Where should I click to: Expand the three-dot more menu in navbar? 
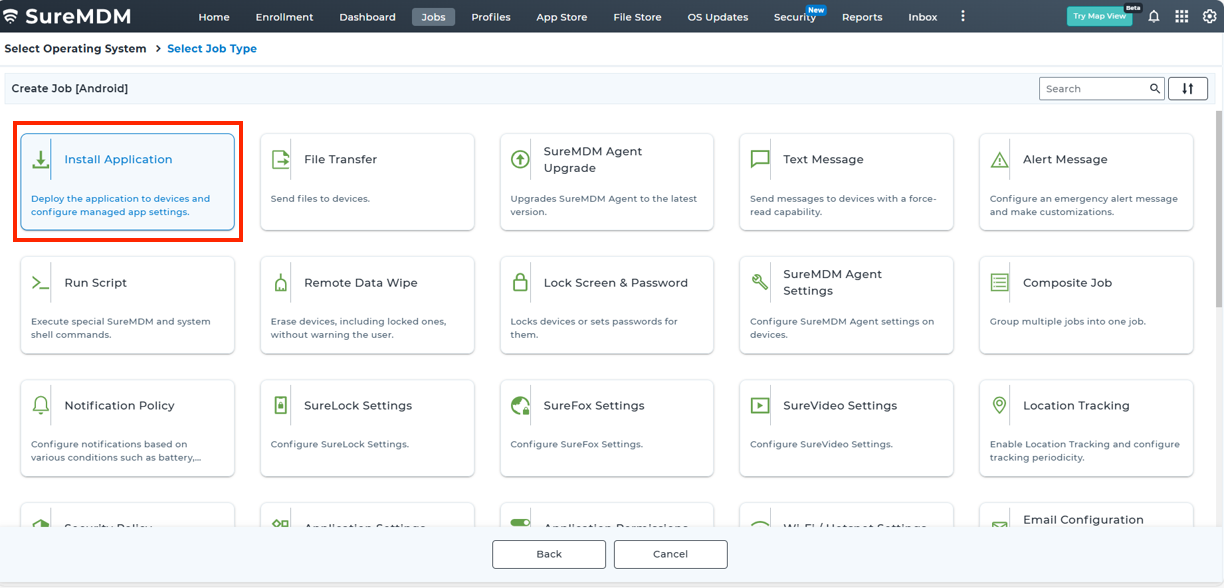click(x=963, y=17)
